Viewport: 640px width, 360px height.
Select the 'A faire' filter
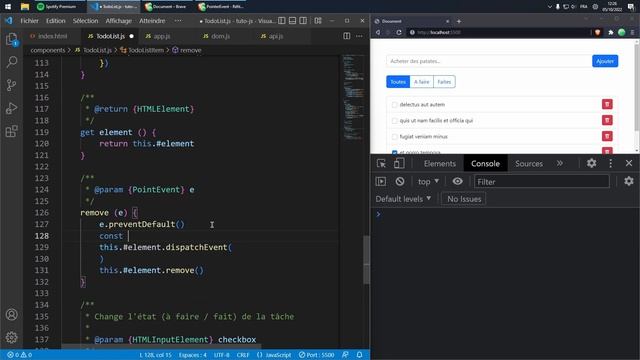tap(422, 82)
